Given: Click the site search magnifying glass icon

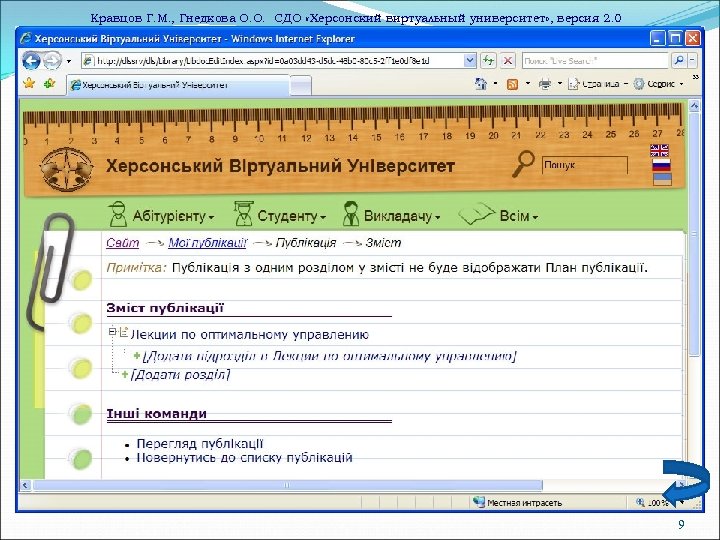Looking at the screenshot, I should tap(523, 164).
